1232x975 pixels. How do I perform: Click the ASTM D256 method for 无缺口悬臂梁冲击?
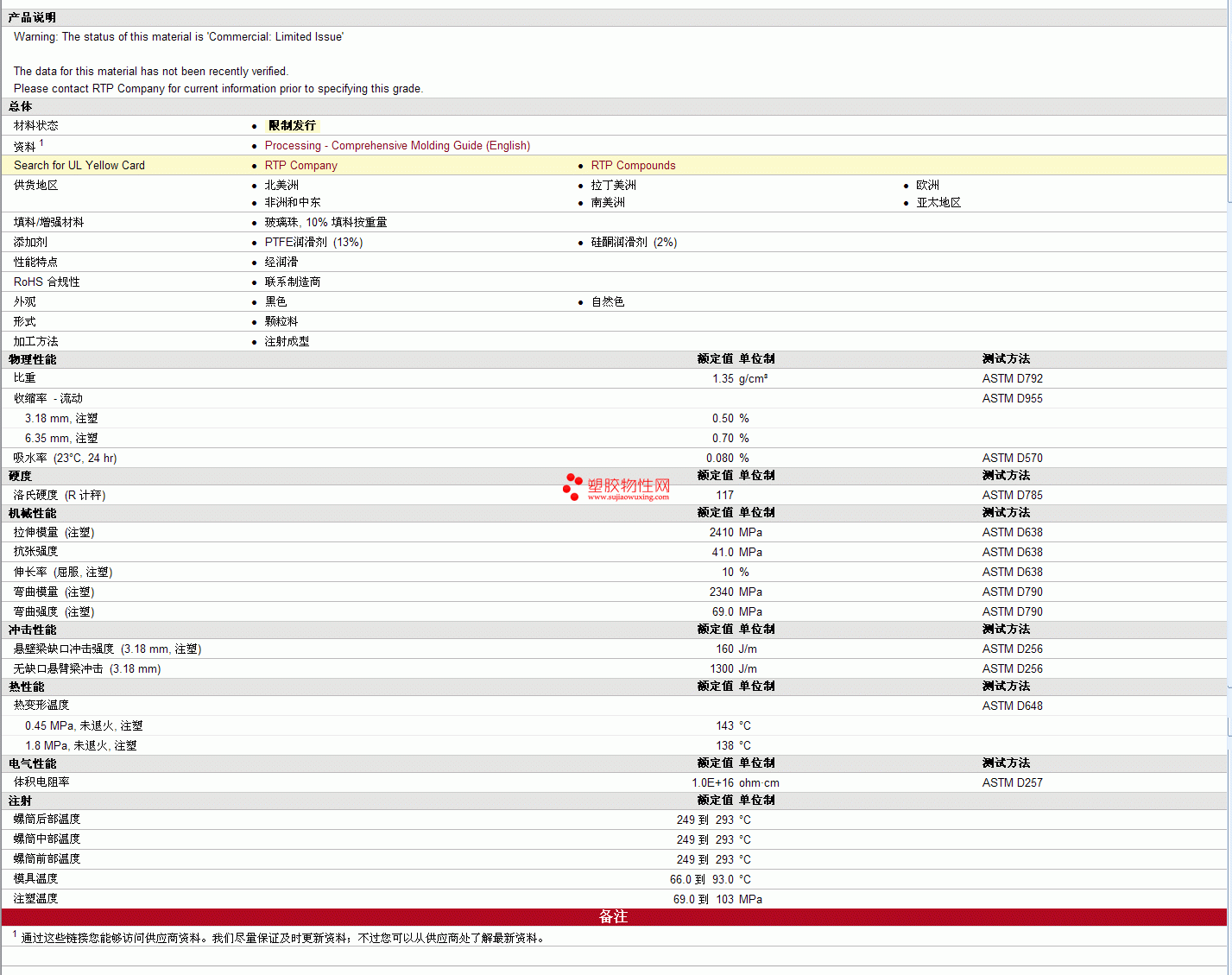point(1012,669)
